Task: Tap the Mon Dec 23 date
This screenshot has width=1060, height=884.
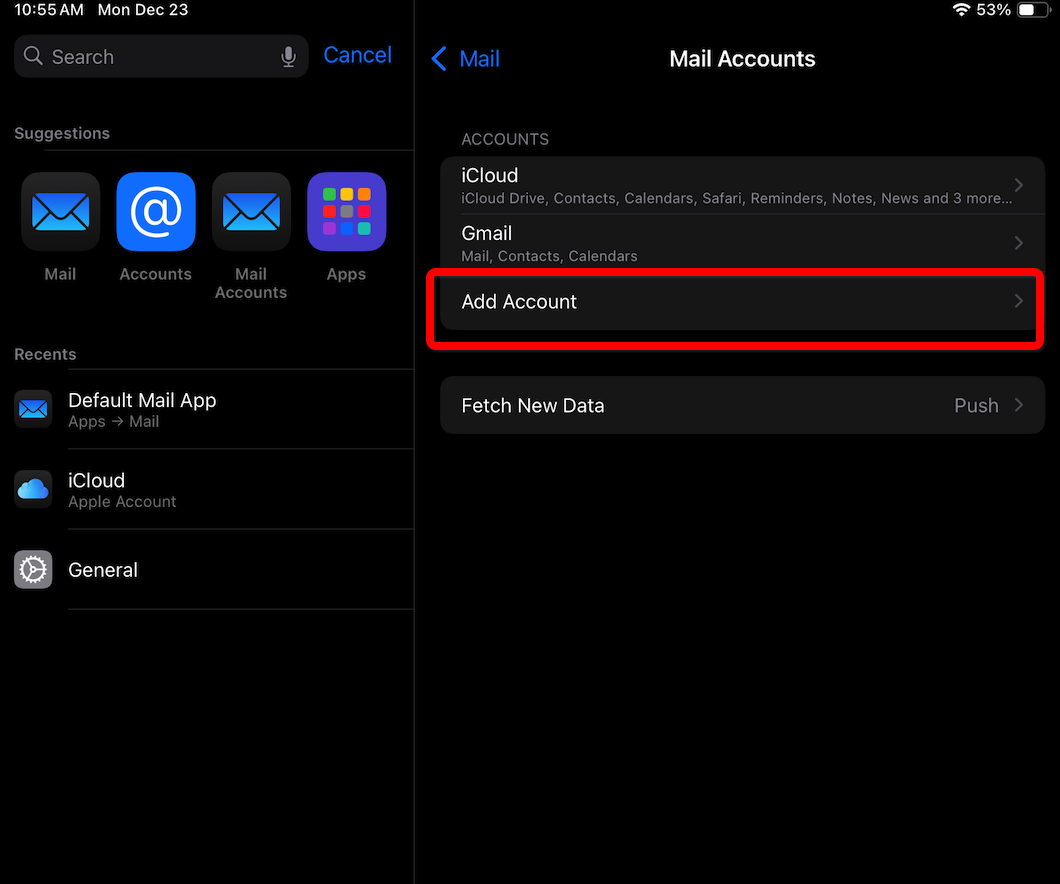Action: [143, 9]
